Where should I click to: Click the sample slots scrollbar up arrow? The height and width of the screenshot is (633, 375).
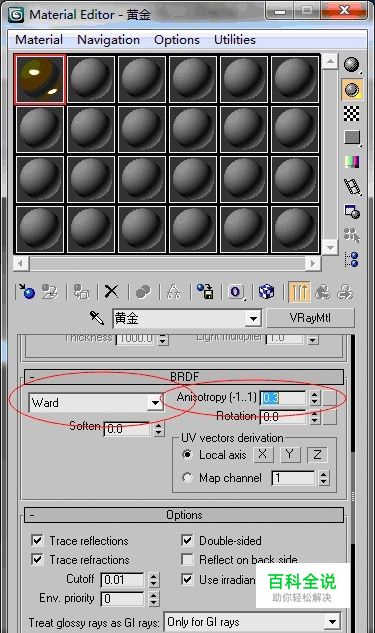(x=330, y=61)
